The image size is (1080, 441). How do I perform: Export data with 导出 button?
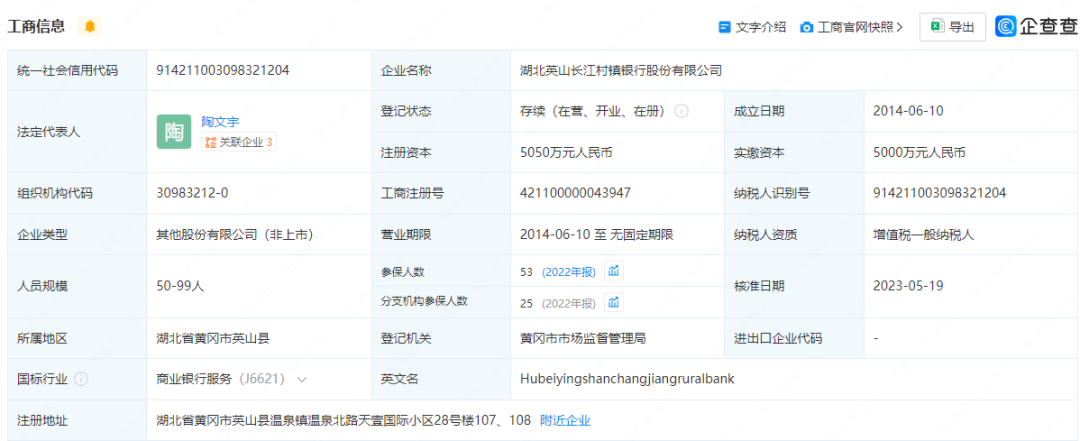953,27
